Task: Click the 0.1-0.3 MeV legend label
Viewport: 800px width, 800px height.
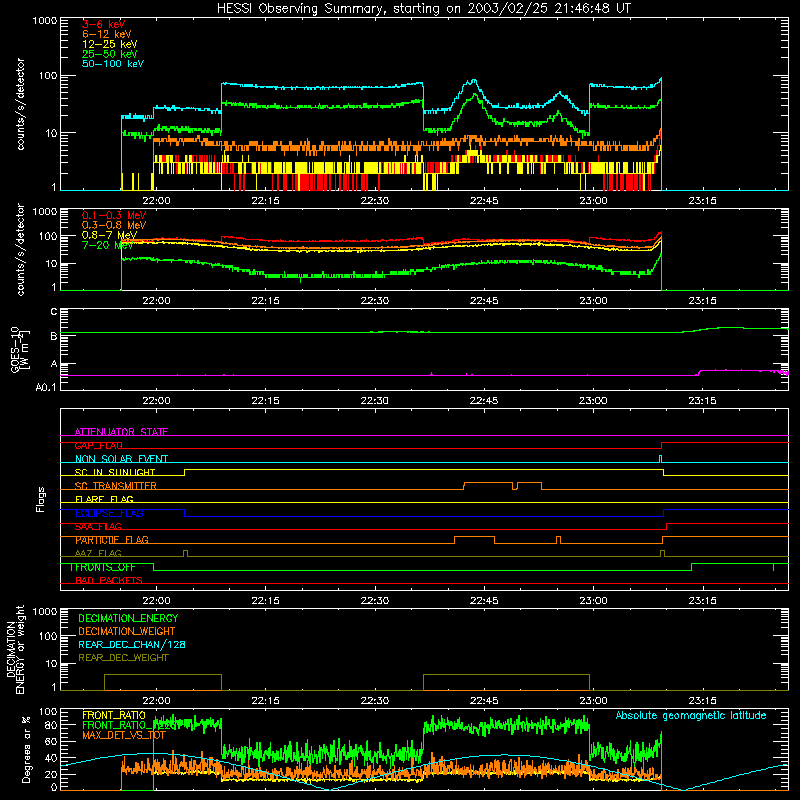Action: point(114,215)
